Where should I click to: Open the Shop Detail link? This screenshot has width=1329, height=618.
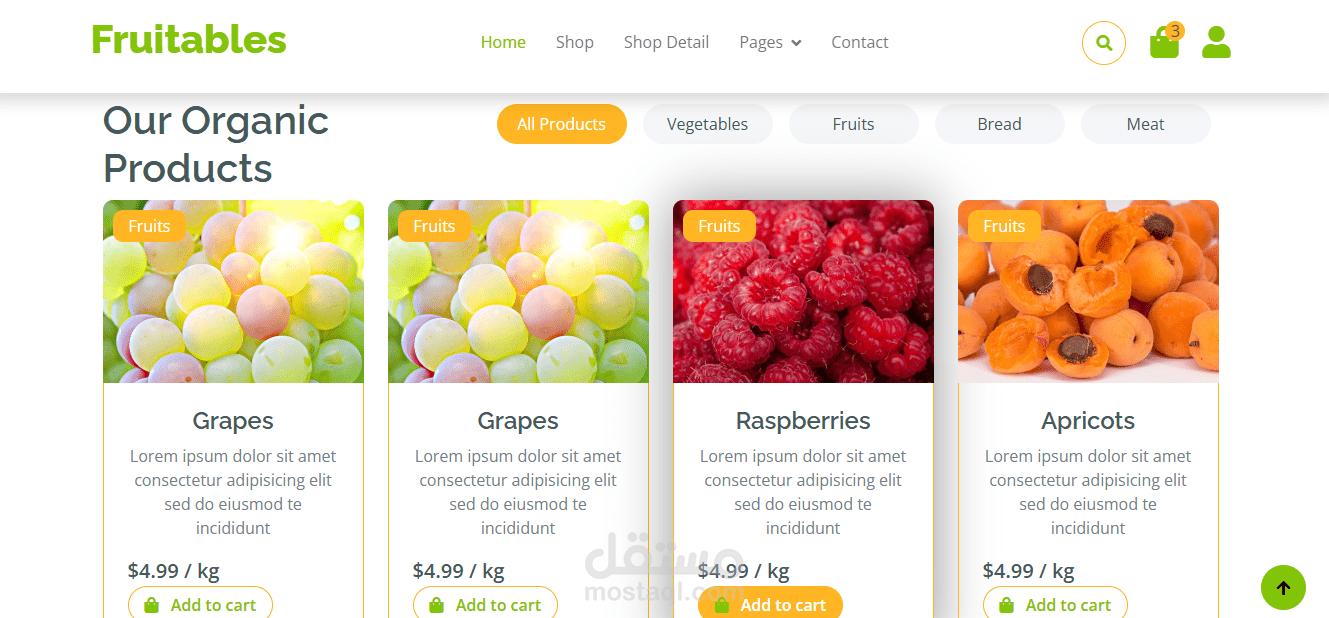(x=666, y=42)
